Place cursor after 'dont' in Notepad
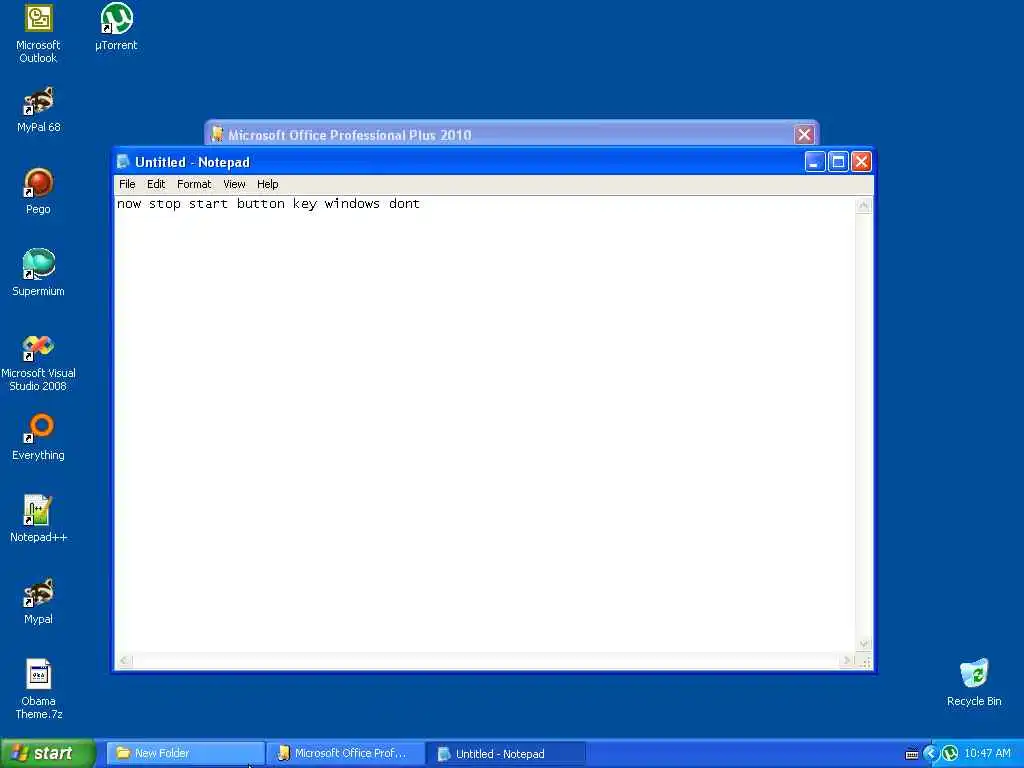 pos(421,204)
